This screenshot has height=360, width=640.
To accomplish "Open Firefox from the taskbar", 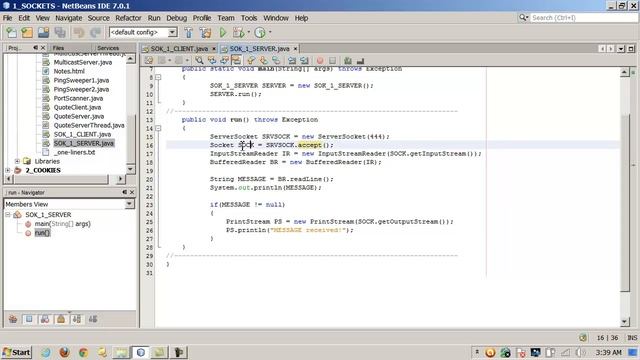I will point(64,352).
